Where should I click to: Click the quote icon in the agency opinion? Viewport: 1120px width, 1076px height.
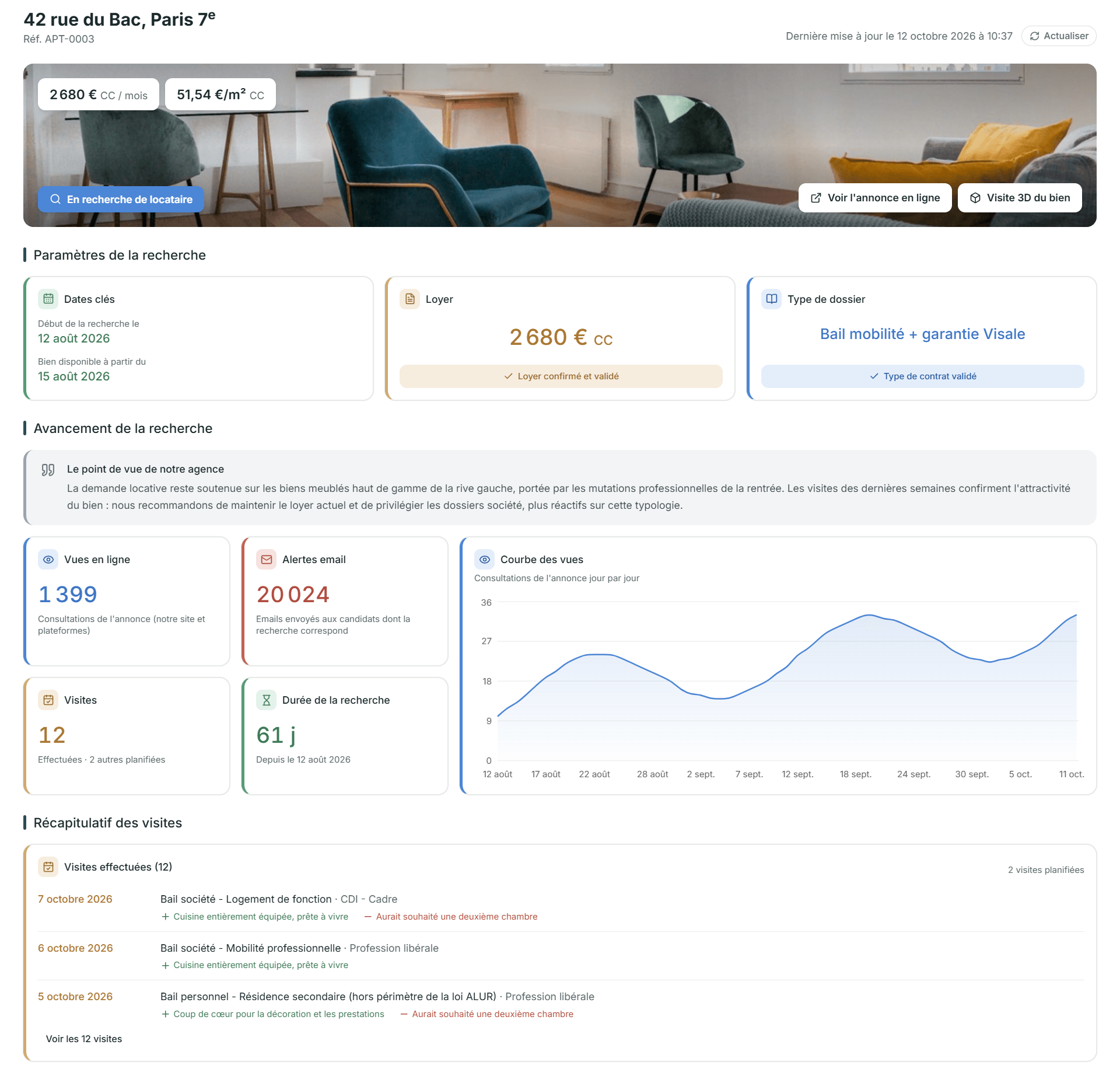point(48,470)
